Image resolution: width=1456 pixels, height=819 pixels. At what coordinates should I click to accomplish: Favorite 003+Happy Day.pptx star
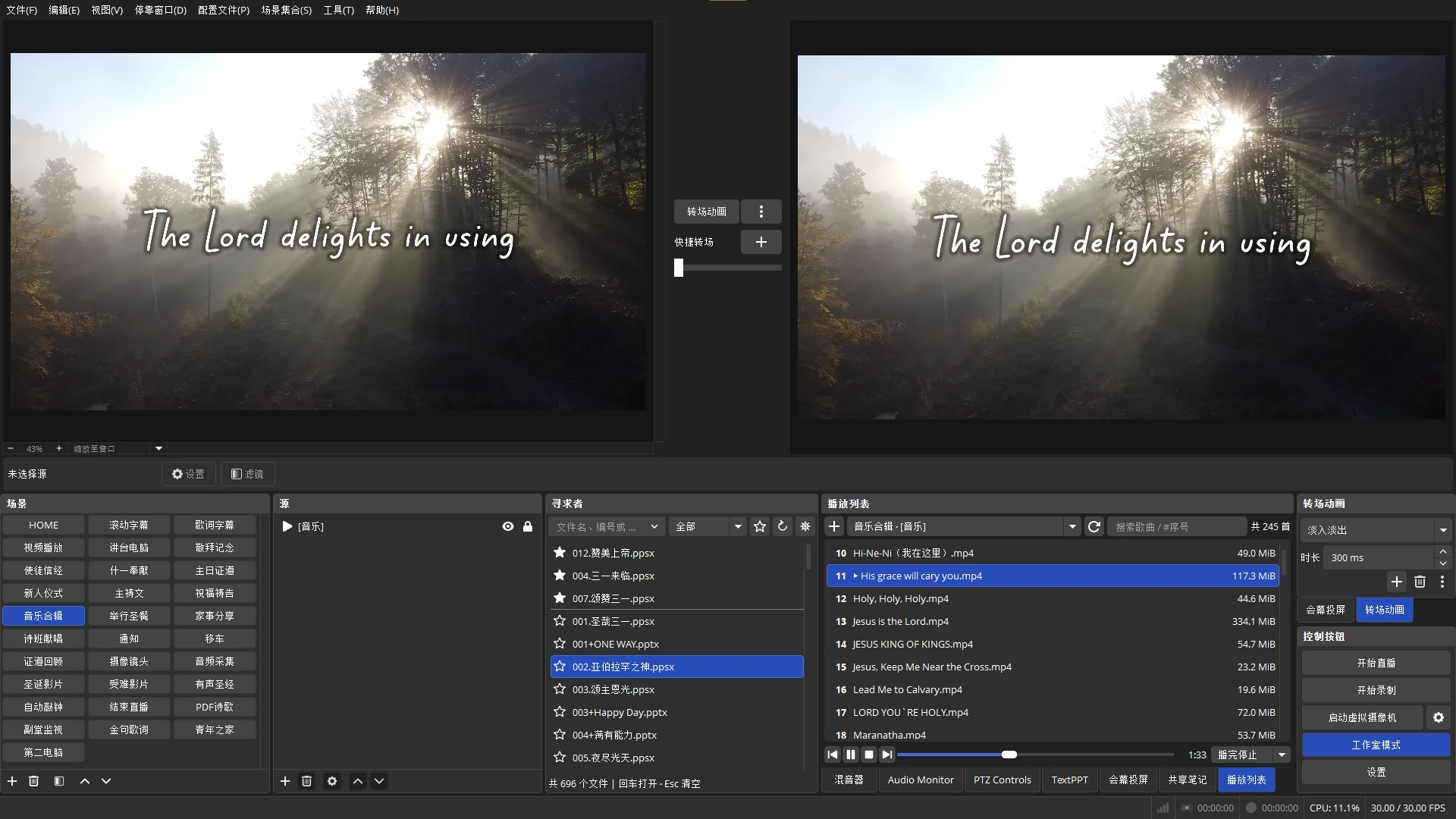pos(560,712)
